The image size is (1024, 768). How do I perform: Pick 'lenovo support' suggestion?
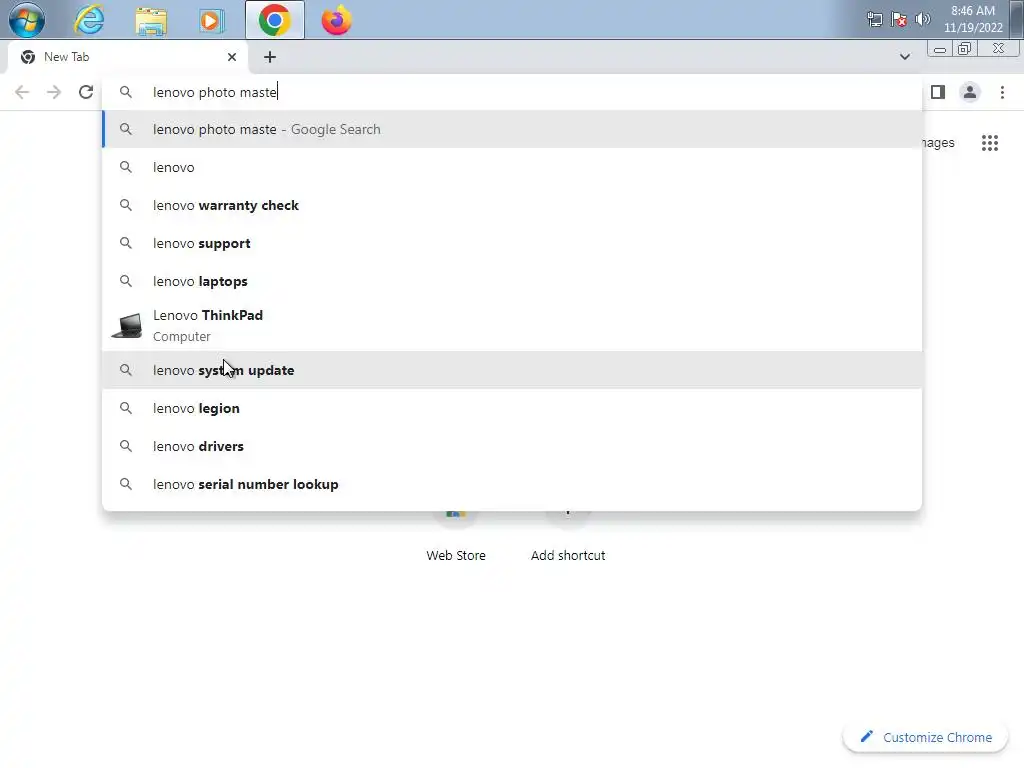pyautogui.click(x=512, y=243)
